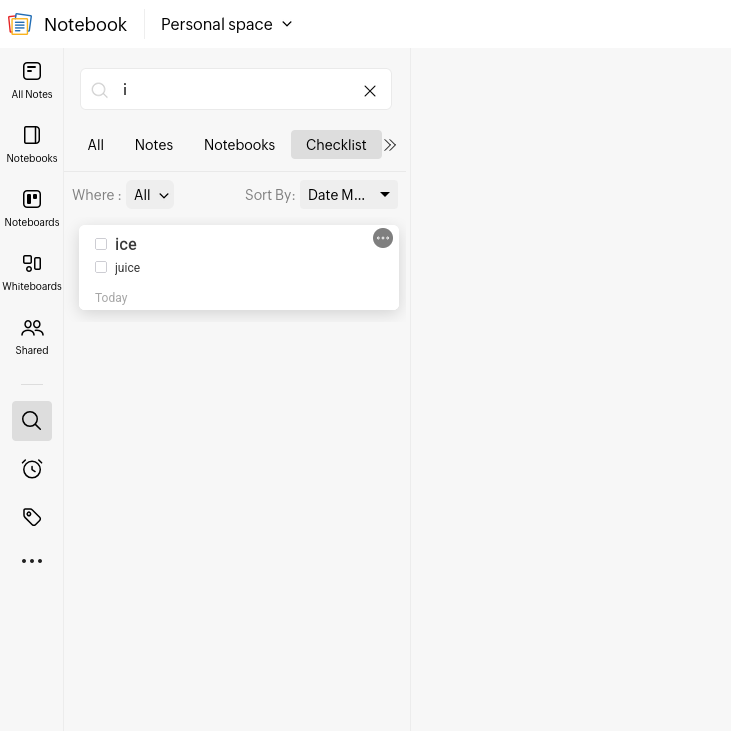Switch to the Notes filter tab
Screen dimensions: 731x731
click(154, 145)
